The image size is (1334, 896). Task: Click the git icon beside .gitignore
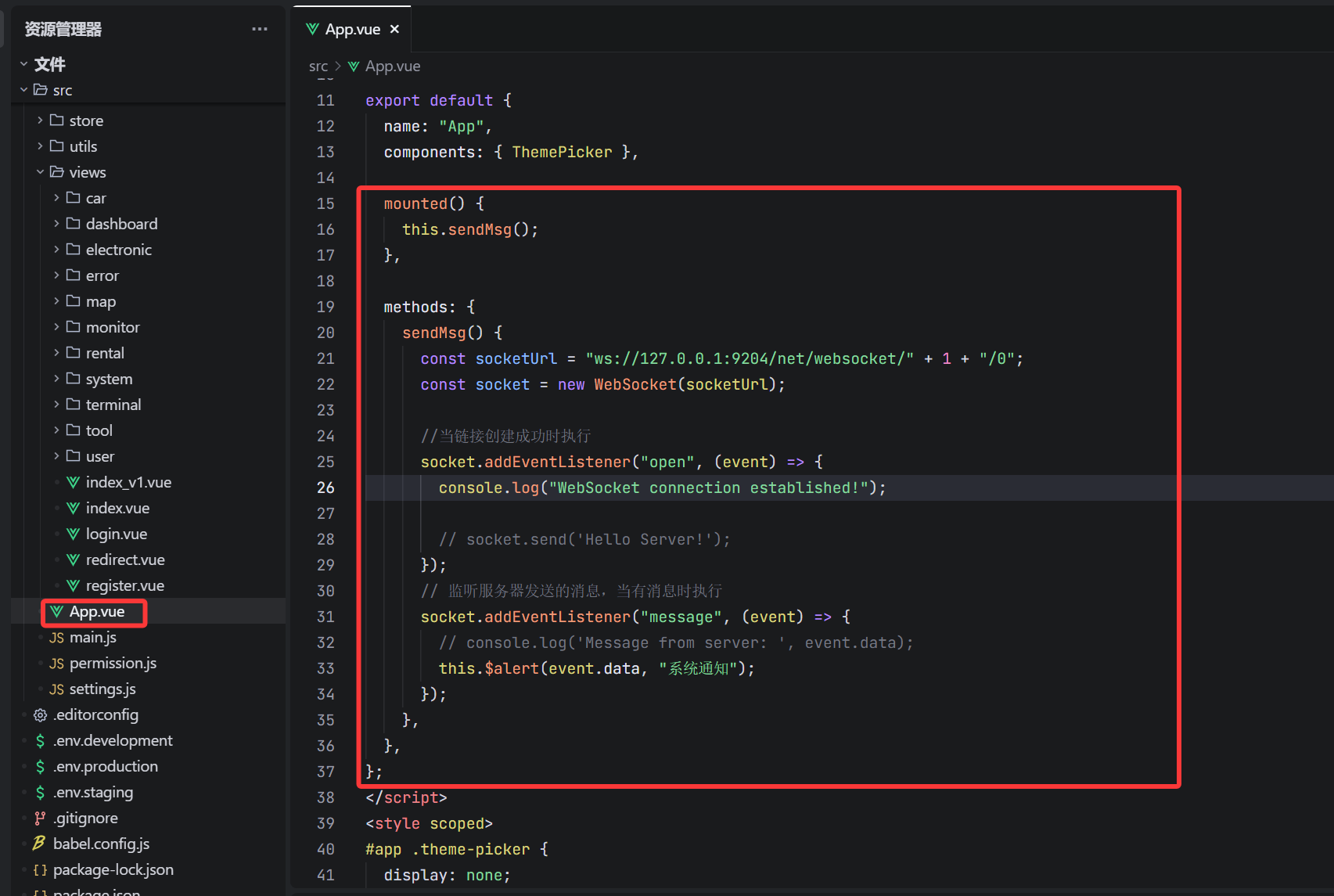click(x=40, y=819)
